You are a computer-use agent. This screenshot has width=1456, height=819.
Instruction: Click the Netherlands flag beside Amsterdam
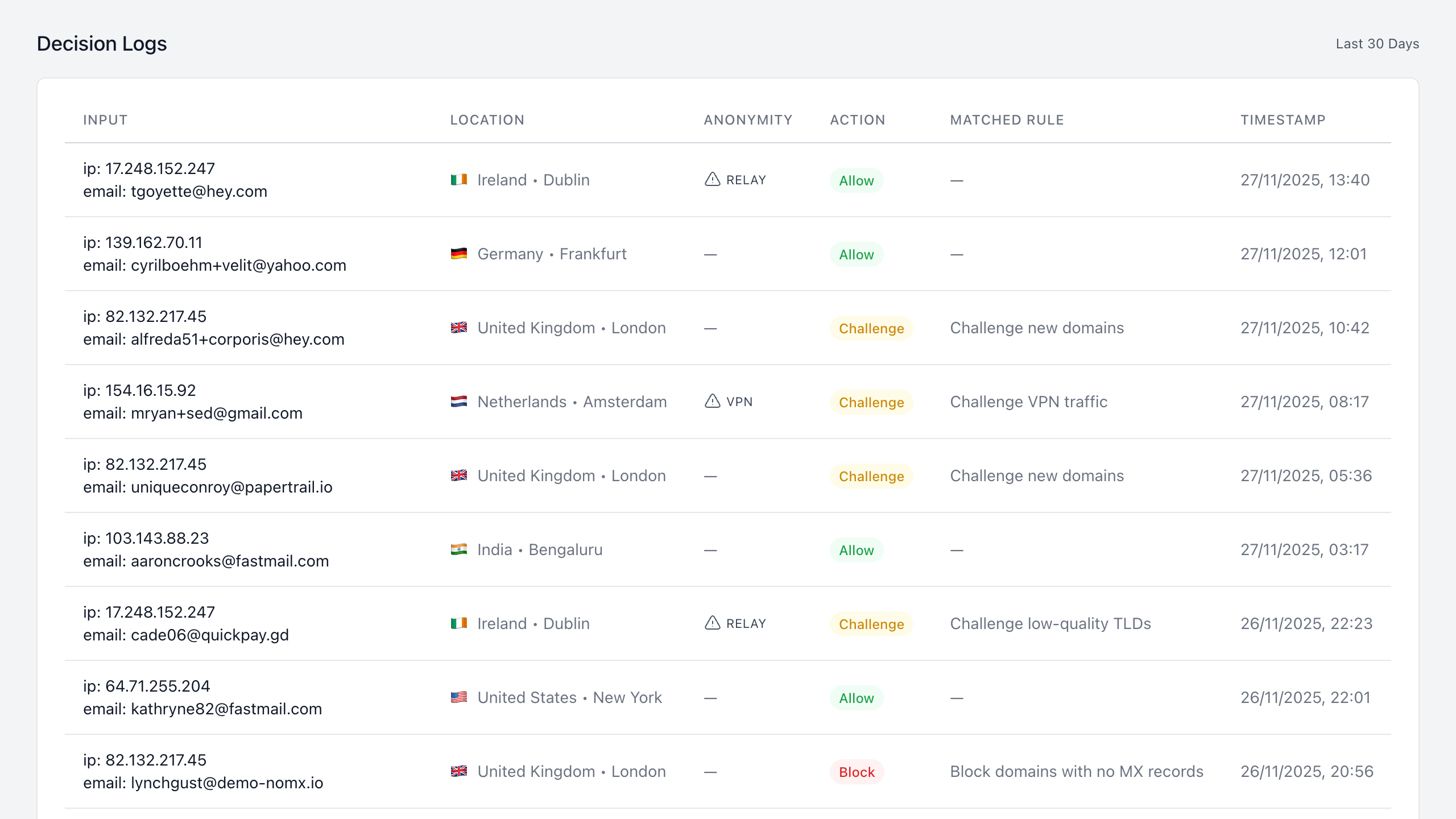click(x=458, y=402)
